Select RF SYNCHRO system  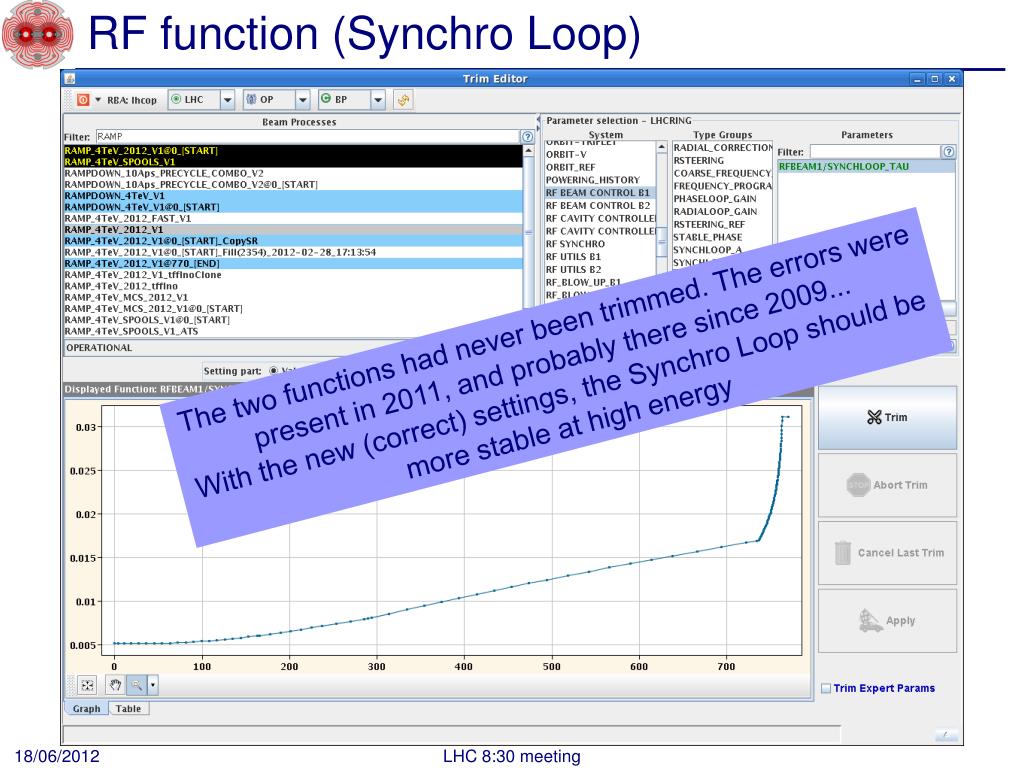click(x=600, y=244)
